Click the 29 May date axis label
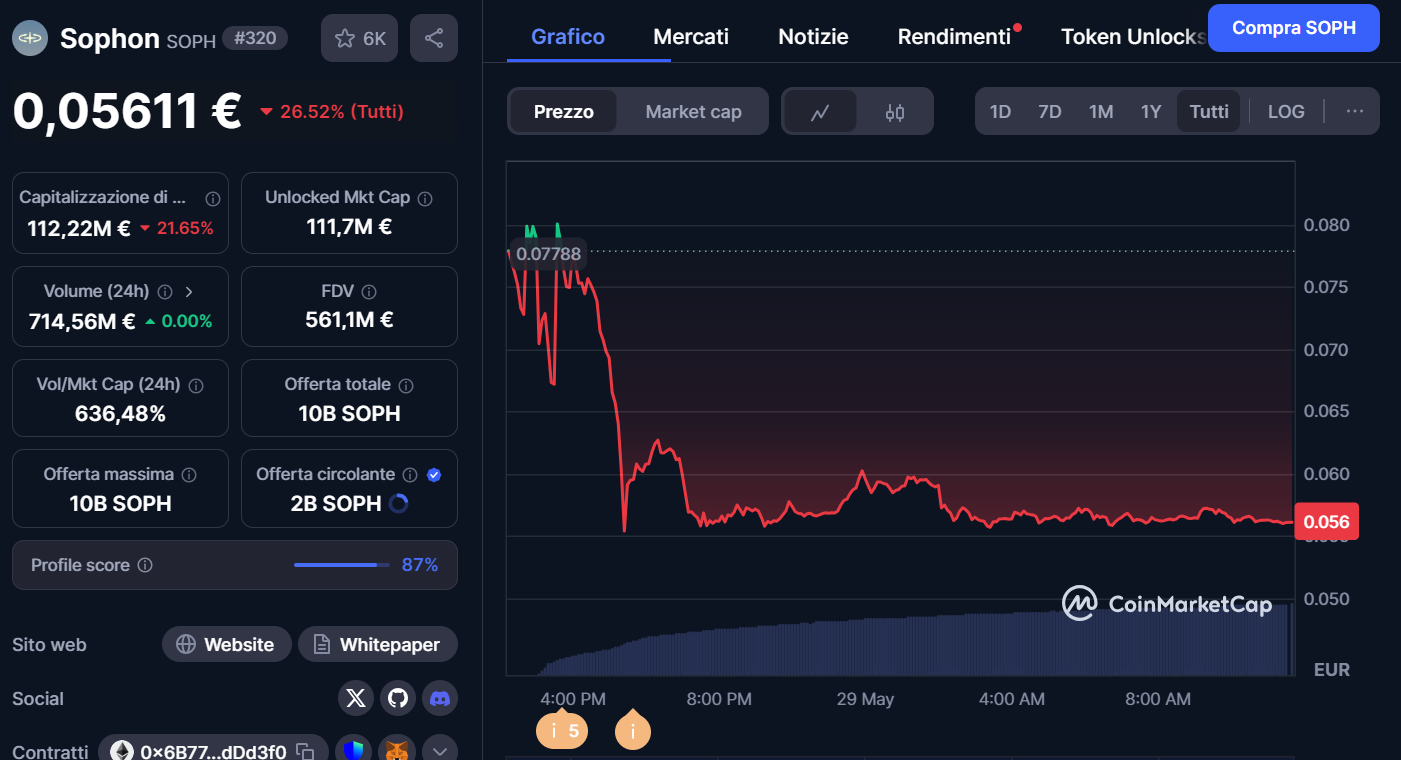Viewport: 1401px width, 760px height. 865,699
